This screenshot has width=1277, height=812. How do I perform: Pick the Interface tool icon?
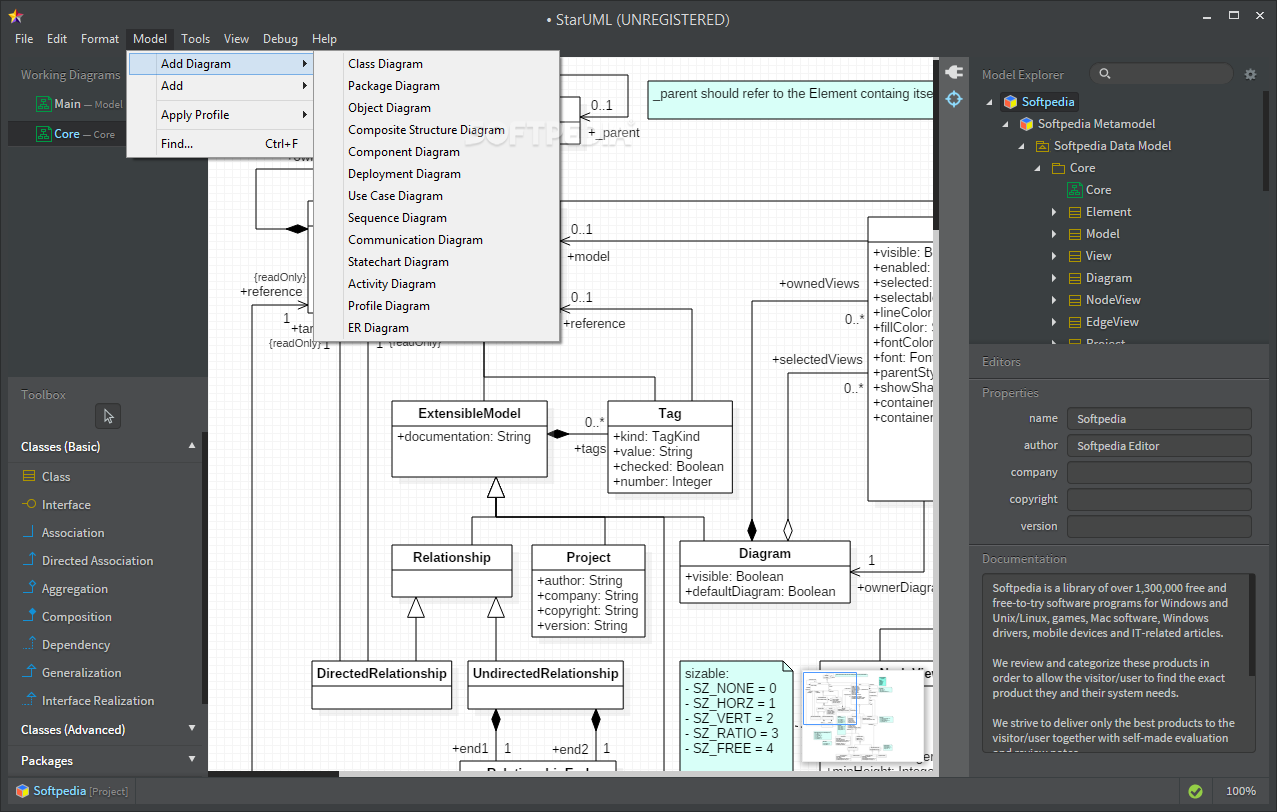(28, 505)
